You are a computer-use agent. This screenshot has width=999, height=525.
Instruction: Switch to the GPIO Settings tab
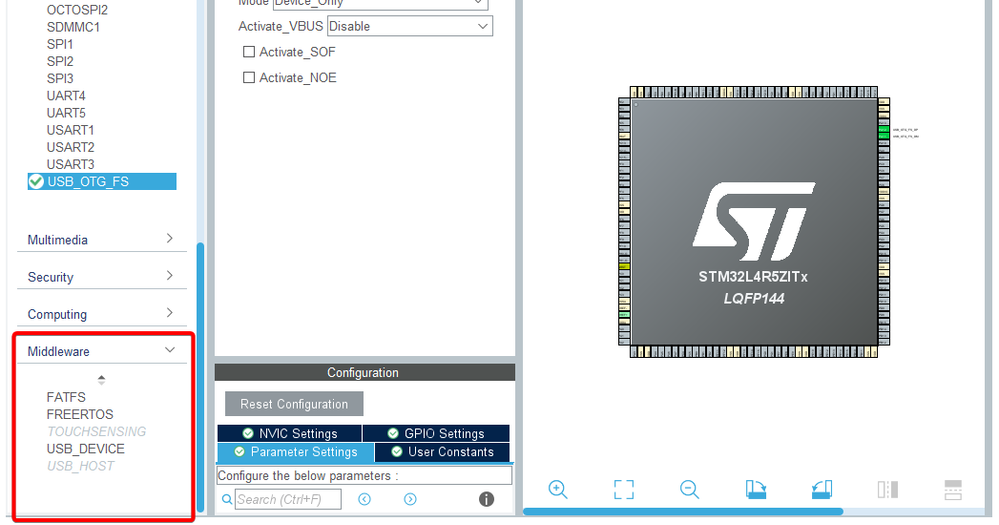point(436,433)
